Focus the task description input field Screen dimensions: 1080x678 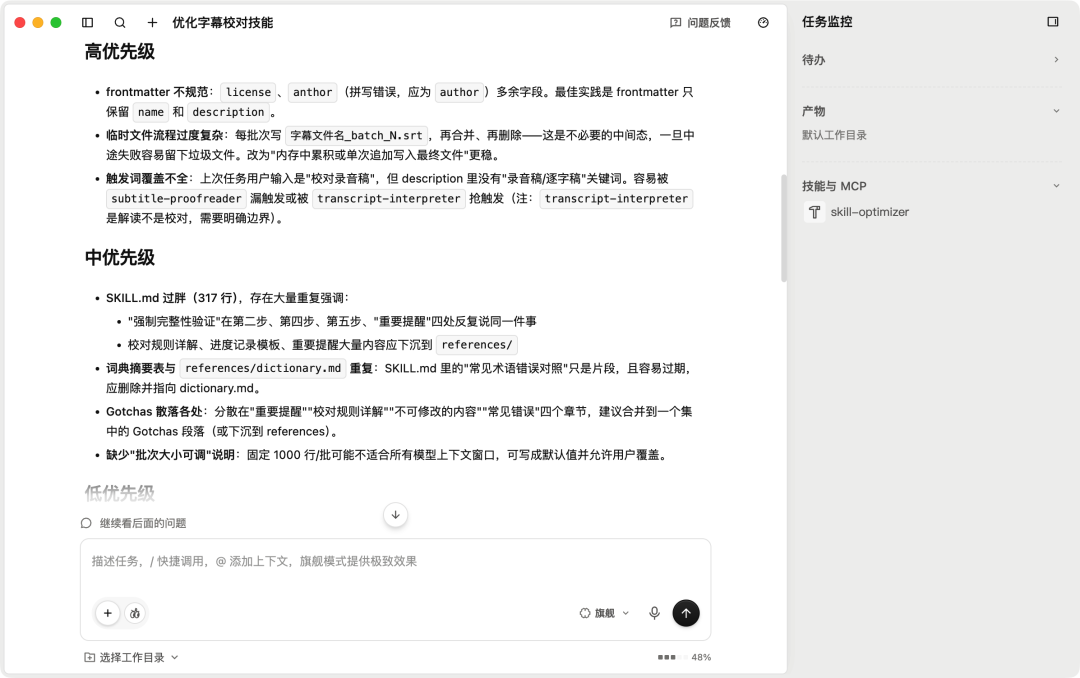click(x=395, y=562)
